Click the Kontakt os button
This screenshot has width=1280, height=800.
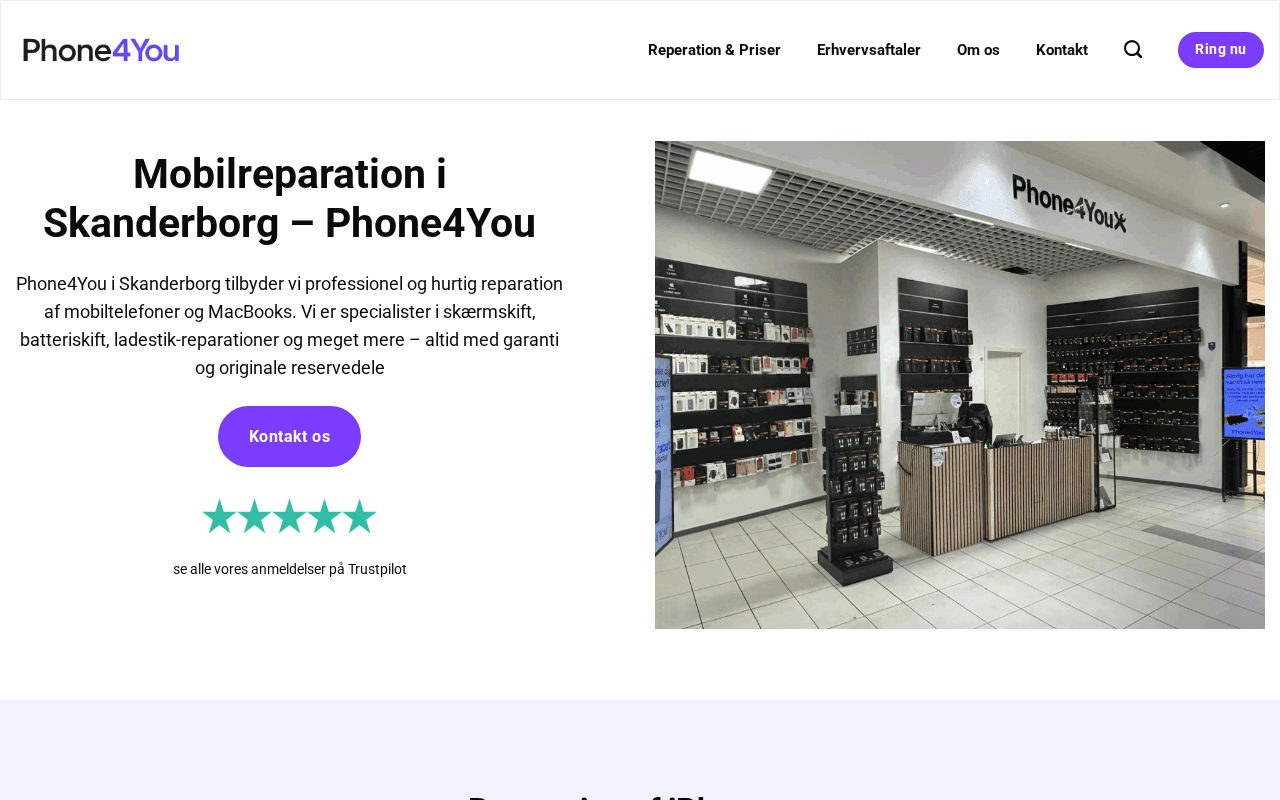click(289, 436)
